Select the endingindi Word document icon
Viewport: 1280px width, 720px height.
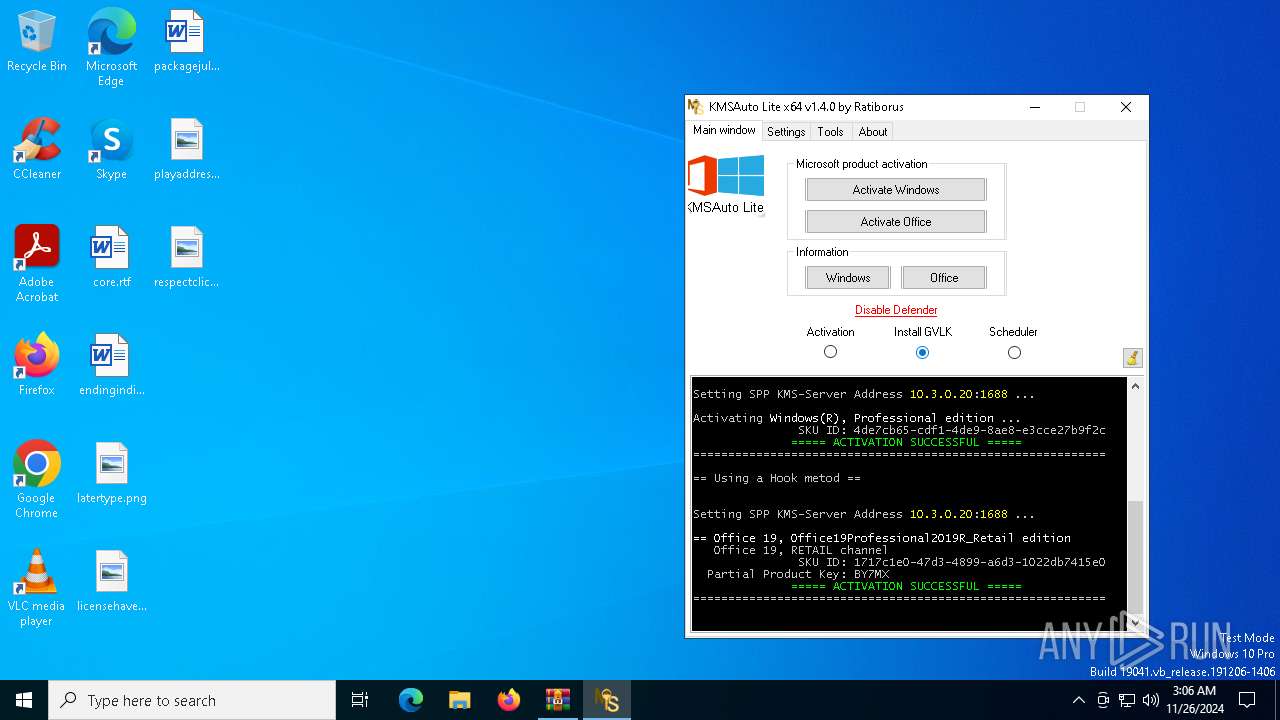pos(111,366)
